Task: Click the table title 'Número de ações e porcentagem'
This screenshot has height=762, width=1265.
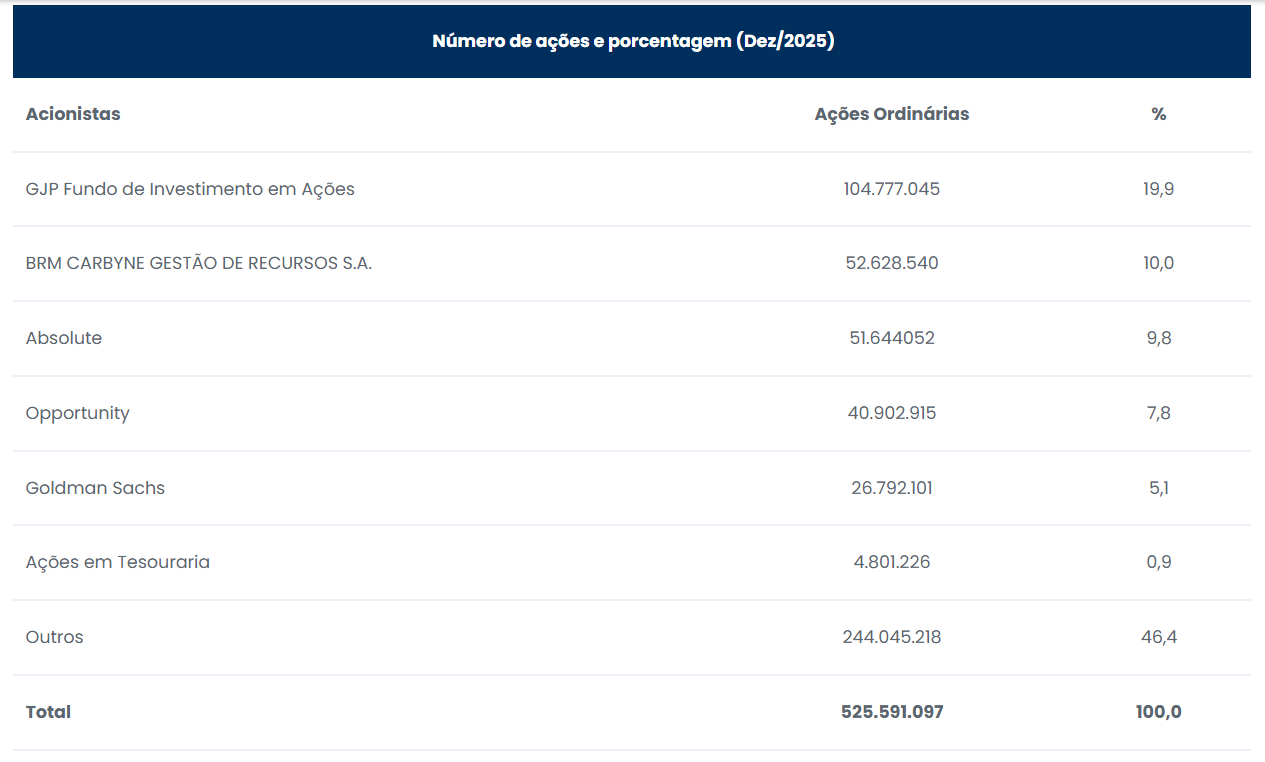Action: [632, 41]
